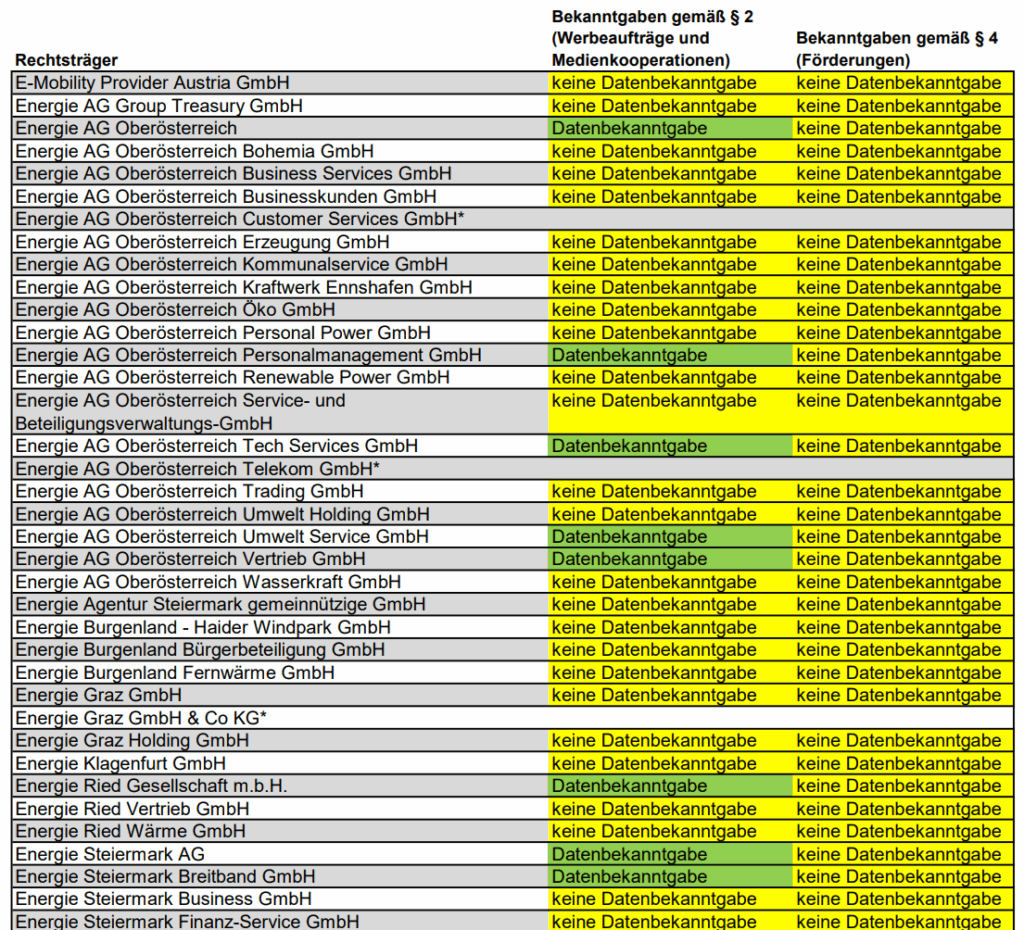Select Energie AG Oberösterreich Kraftwerk Ennshafen GmbH
The image size is (1024, 930).
pos(244,287)
